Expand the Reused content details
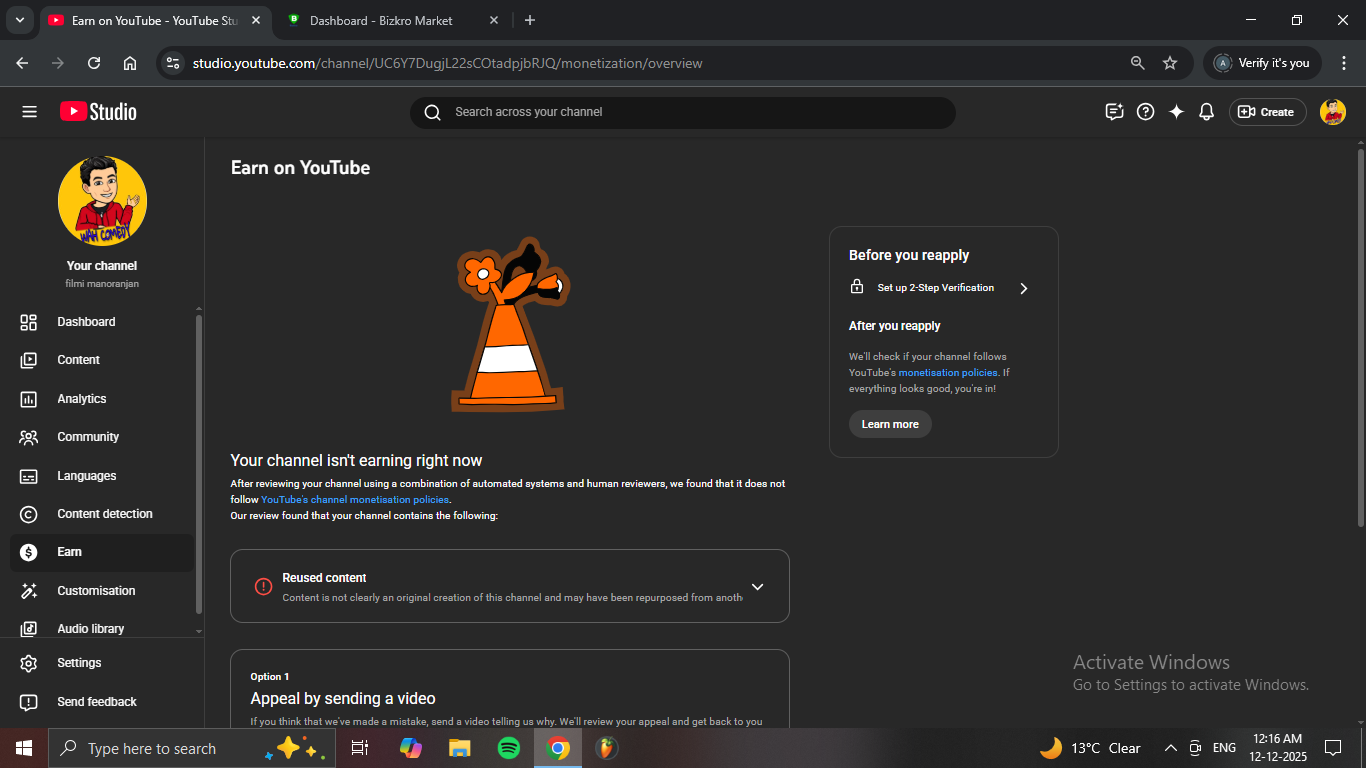The width and height of the screenshot is (1366, 768). click(757, 587)
